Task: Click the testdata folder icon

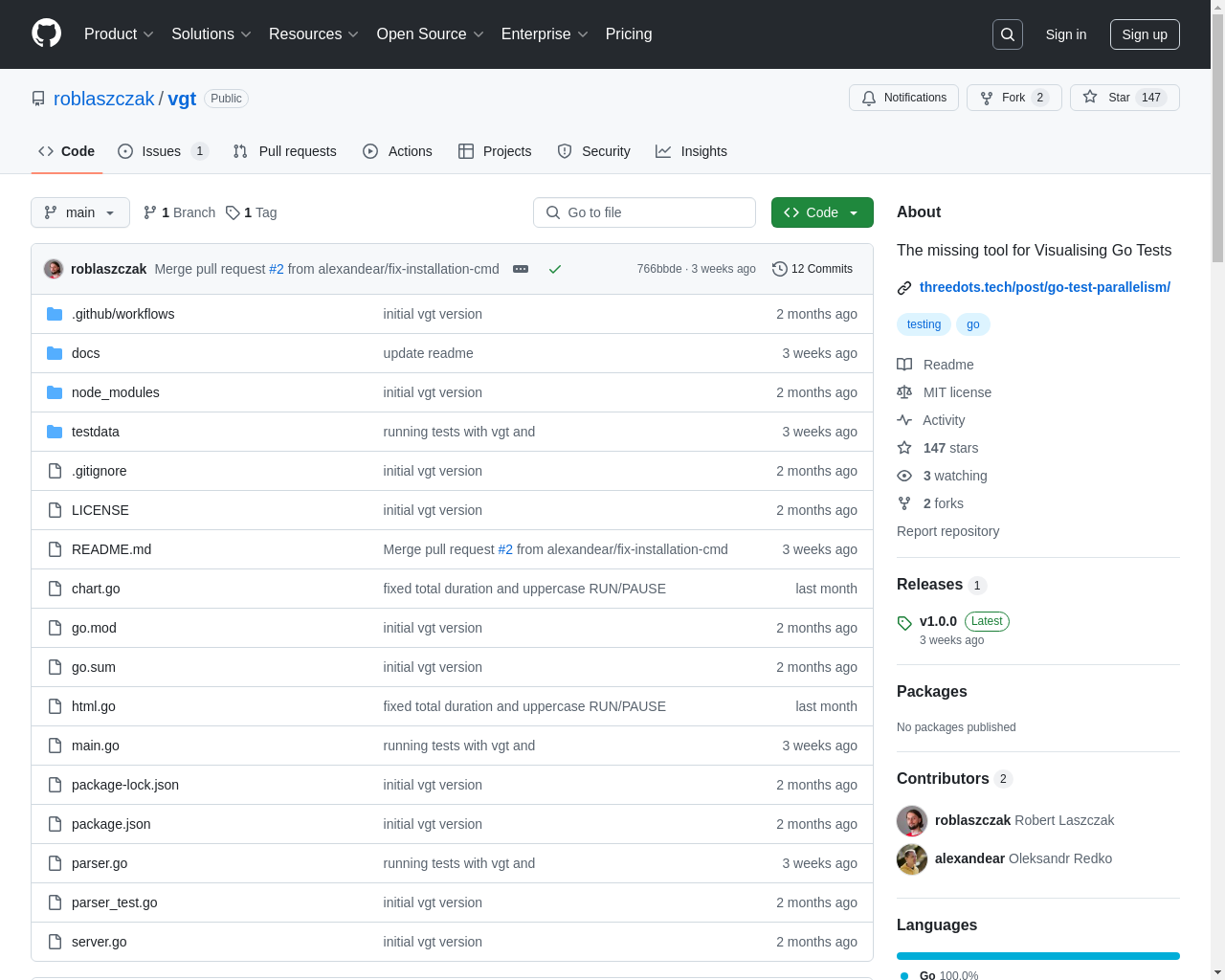Action: coord(55,432)
